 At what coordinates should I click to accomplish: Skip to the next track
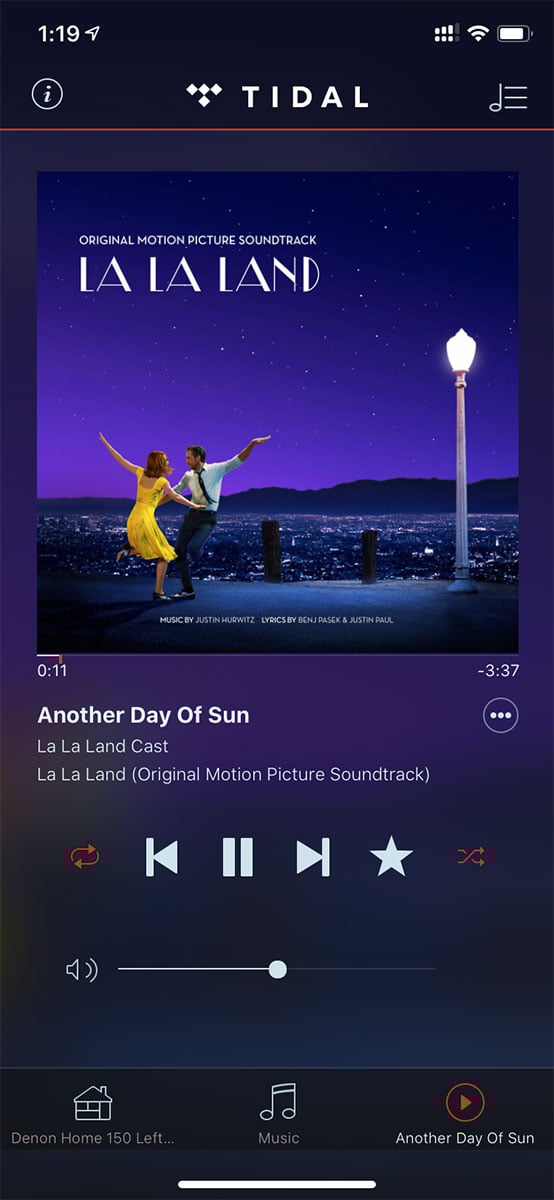pos(313,857)
